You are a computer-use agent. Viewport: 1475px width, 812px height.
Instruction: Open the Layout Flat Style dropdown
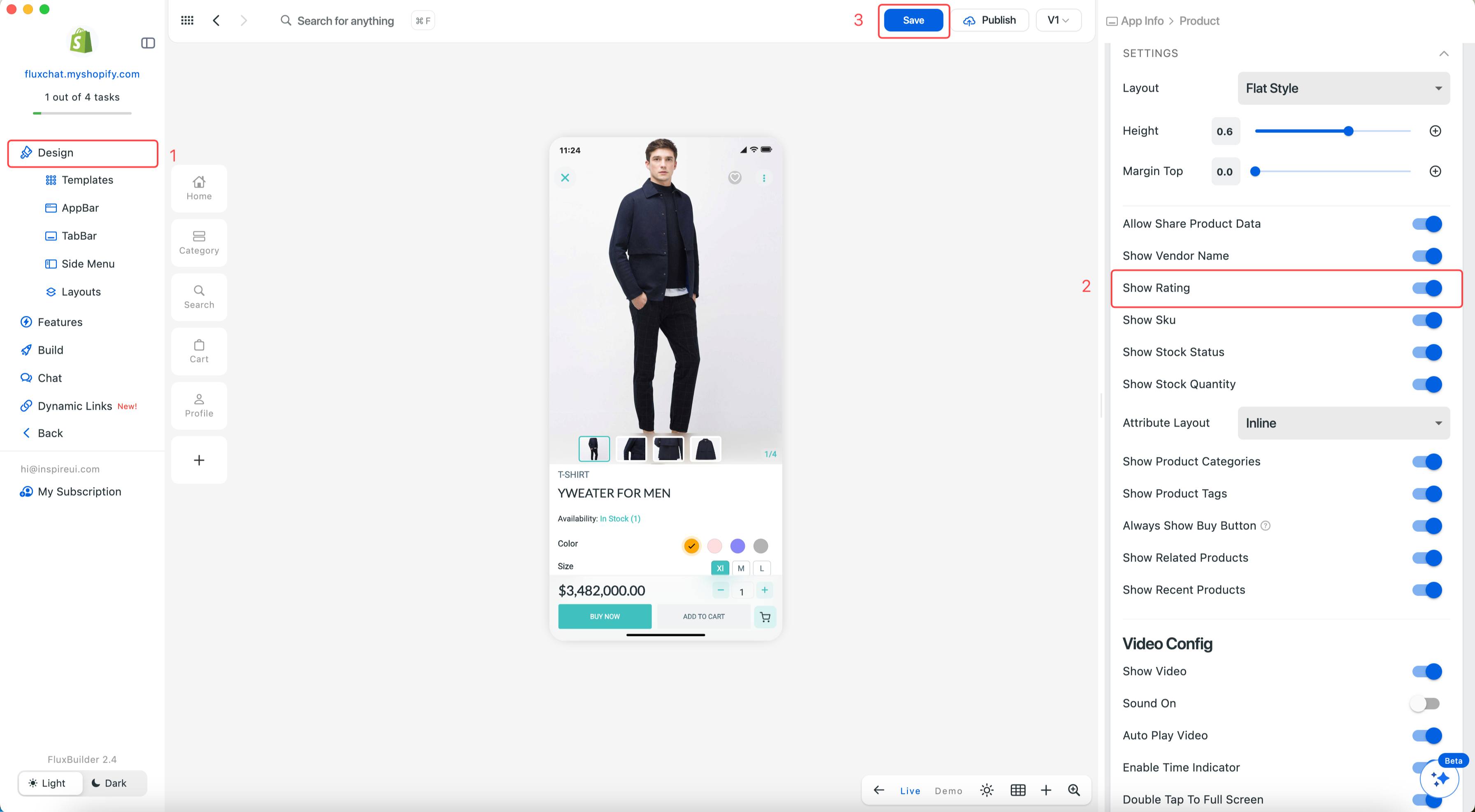pyautogui.click(x=1343, y=88)
